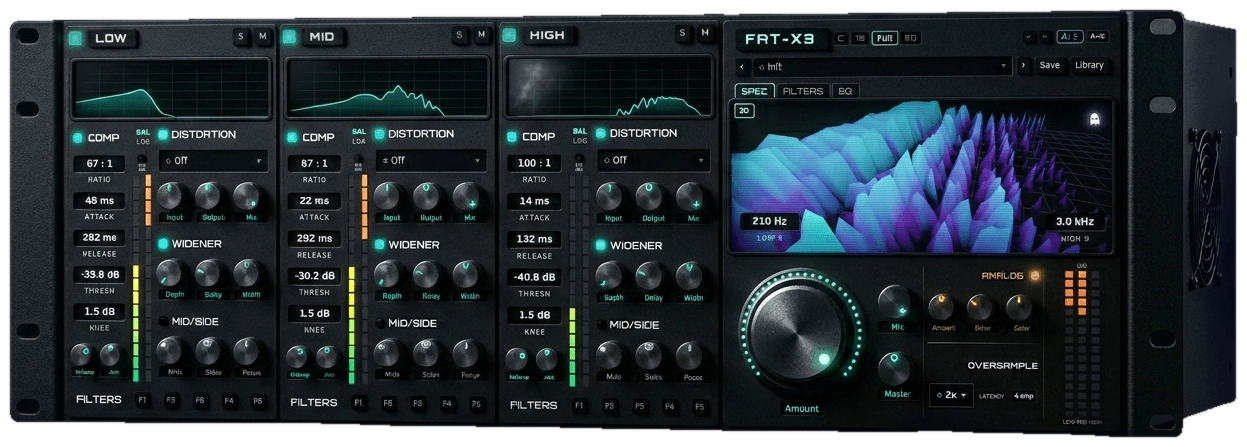
Task: Open HIGH band distortion type dropdown
Action: tap(653, 160)
